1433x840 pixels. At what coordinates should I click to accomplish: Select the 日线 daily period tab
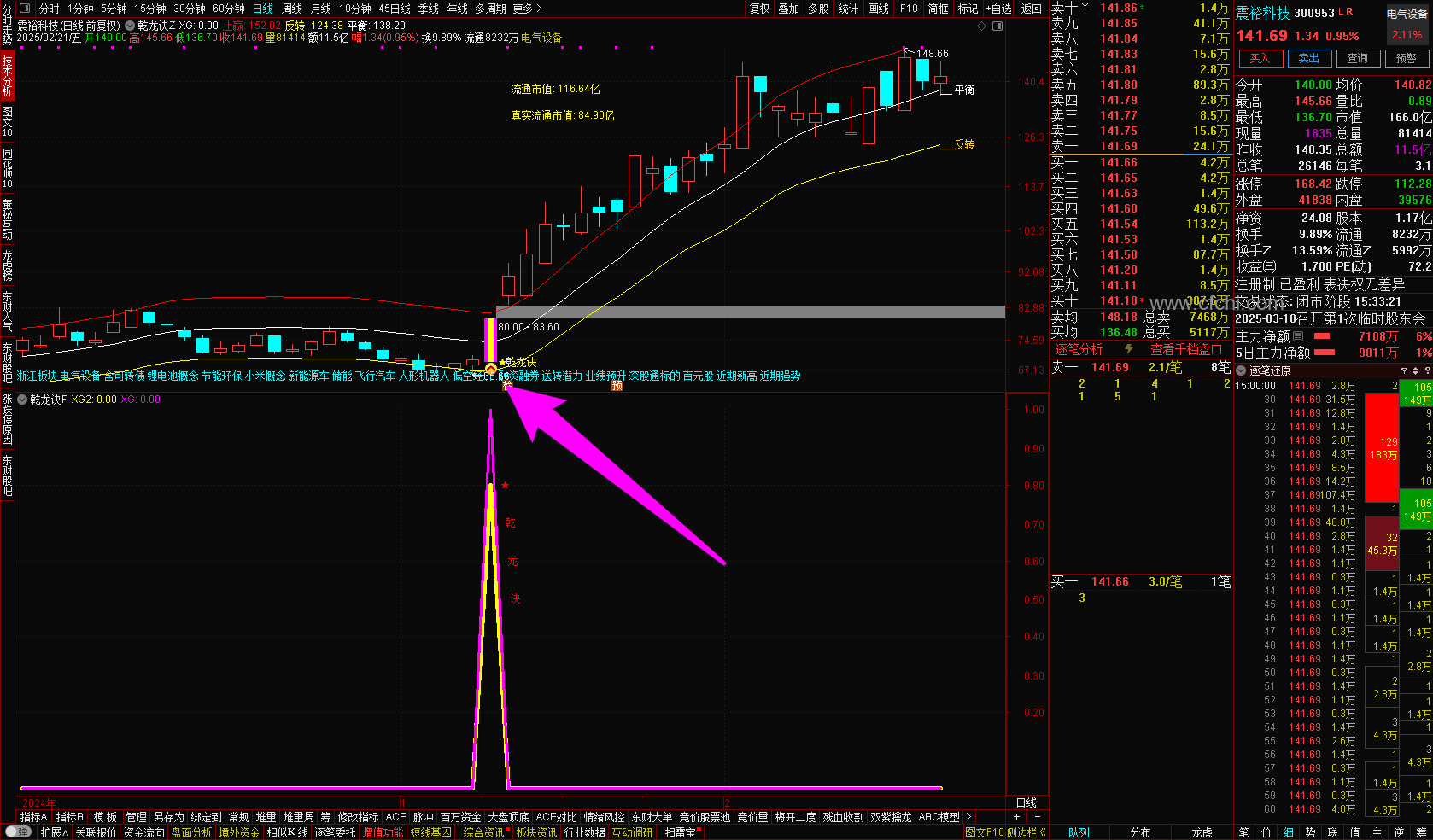pyautogui.click(x=263, y=9)
